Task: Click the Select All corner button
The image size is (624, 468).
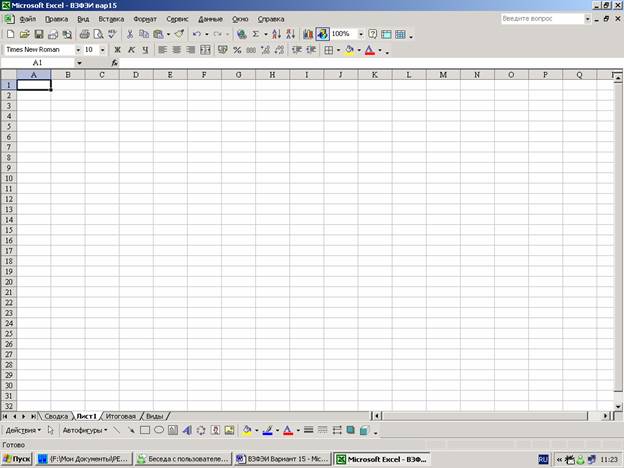Action: (8, 74)
